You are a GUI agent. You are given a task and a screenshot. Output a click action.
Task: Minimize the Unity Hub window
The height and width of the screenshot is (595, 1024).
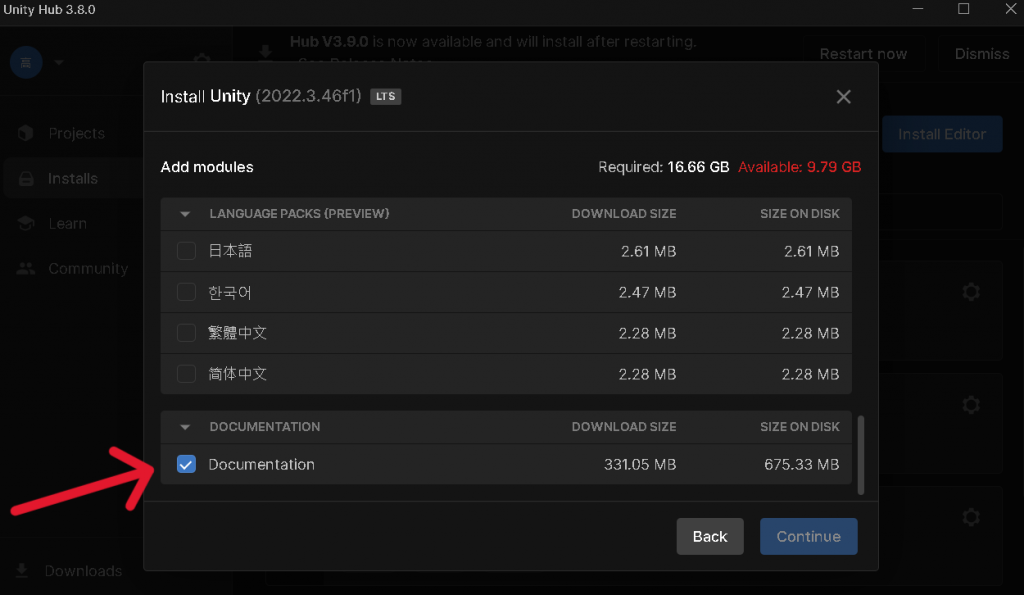(918, 8)
